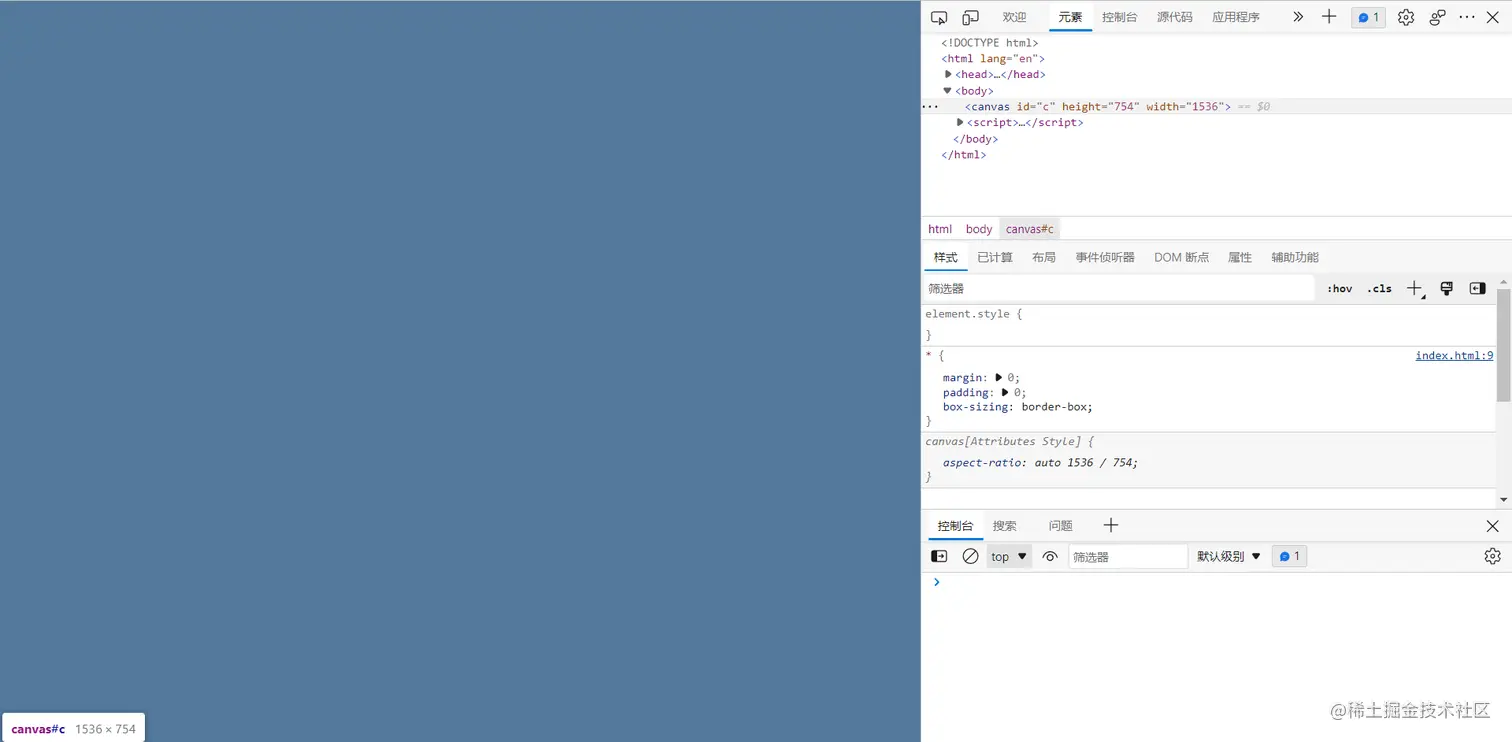Open the console issues counter badge
Viewport: 1512px width, 742px height.
click(1289, 556)
